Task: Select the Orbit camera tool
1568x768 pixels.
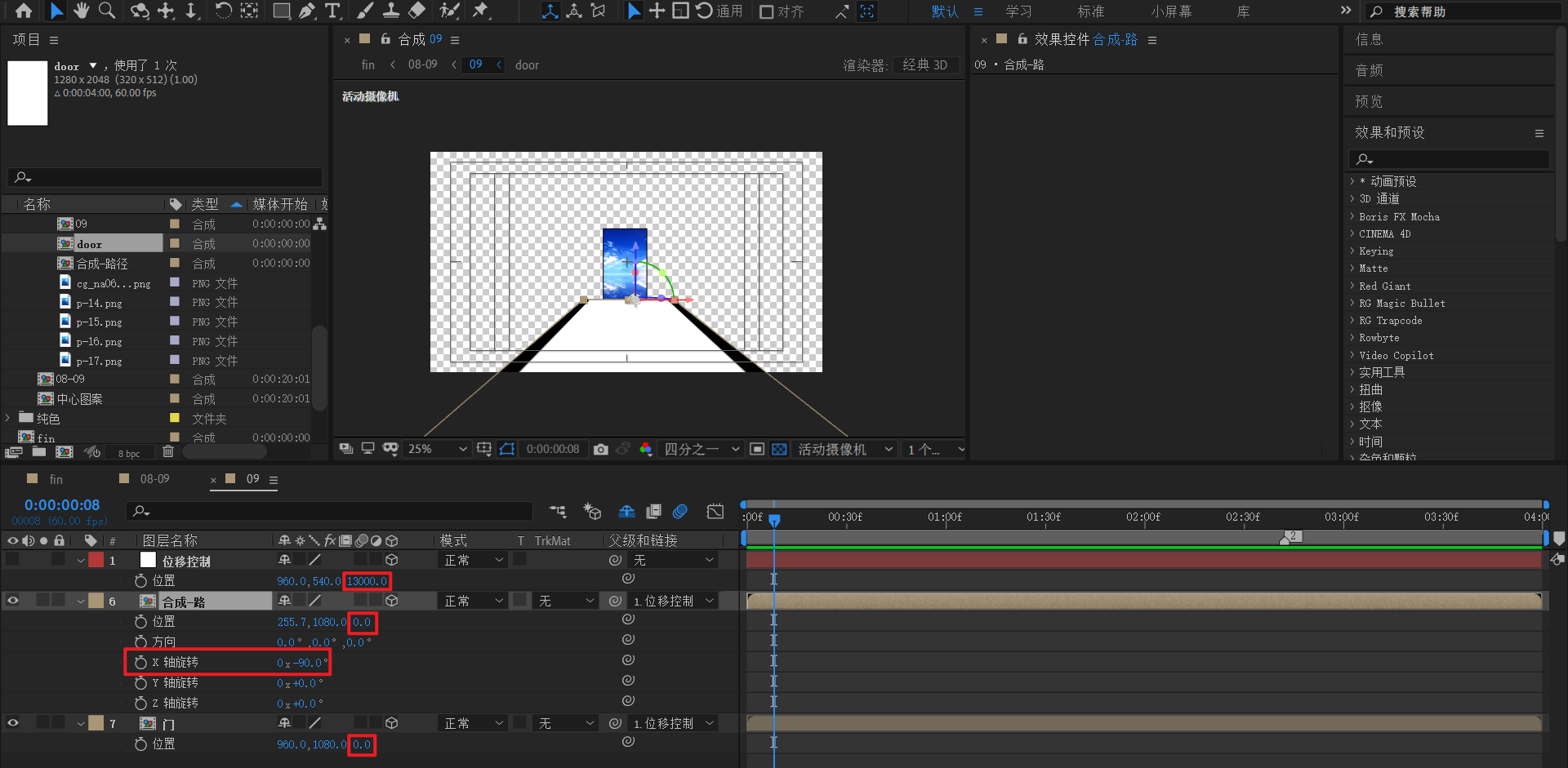Action: (140, 11)
